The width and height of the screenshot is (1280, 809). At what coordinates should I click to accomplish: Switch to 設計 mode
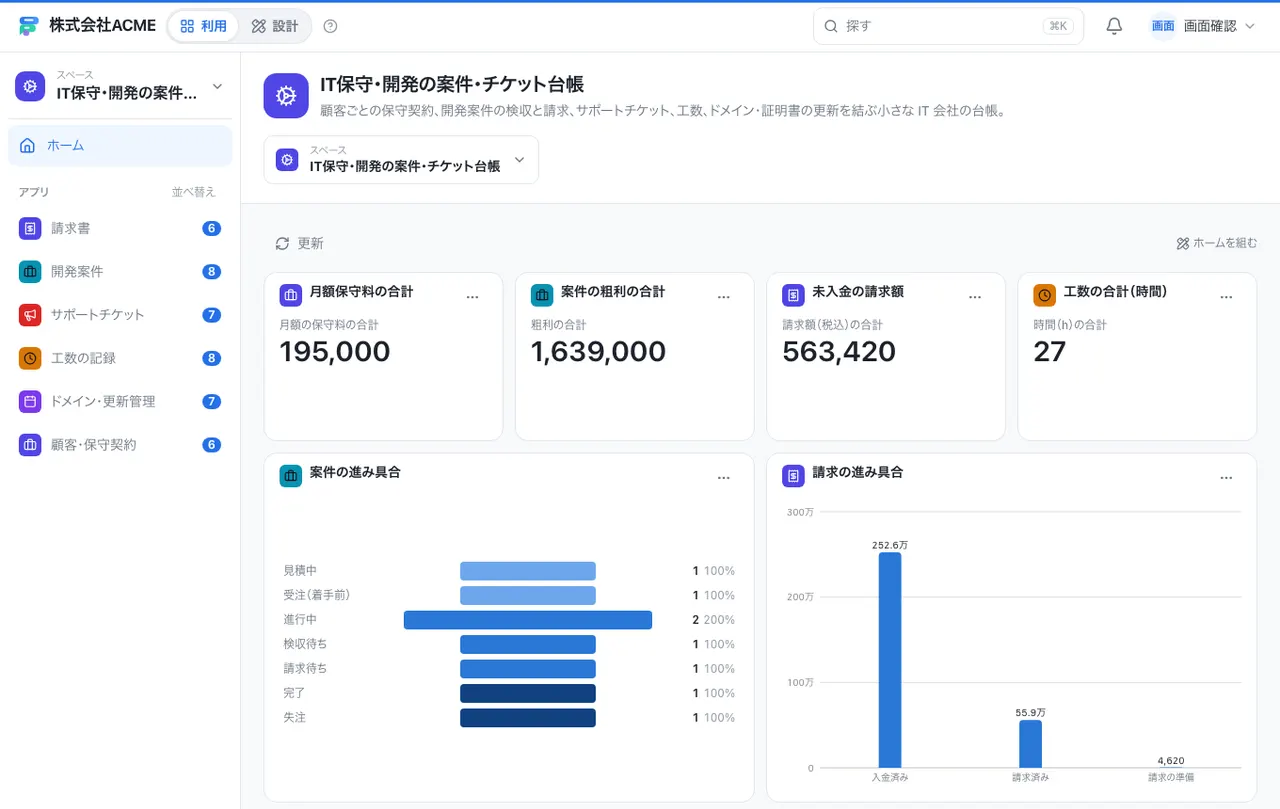click(x=275, y=26)
